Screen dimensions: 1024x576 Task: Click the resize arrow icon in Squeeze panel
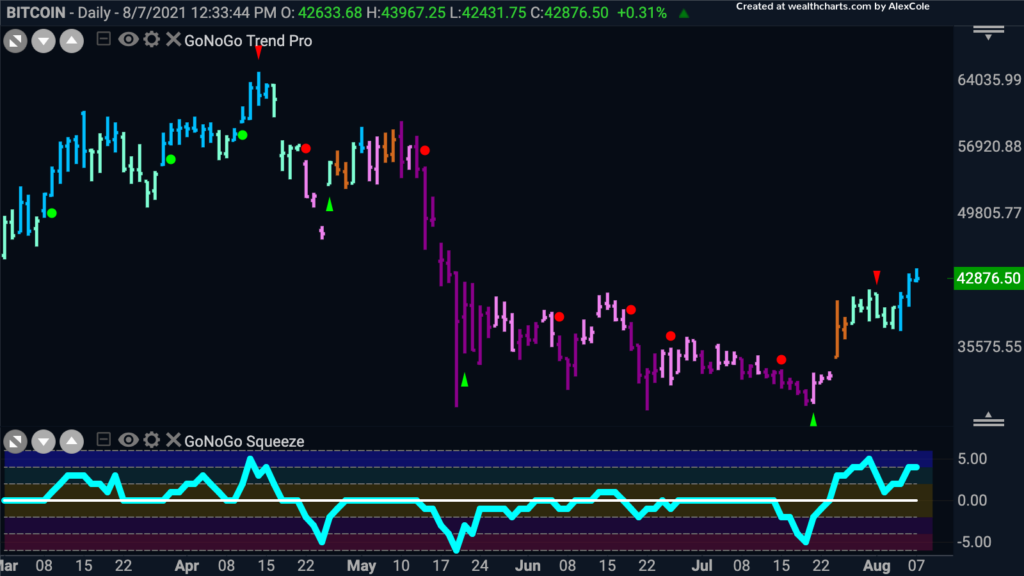(x=15, y=442)
